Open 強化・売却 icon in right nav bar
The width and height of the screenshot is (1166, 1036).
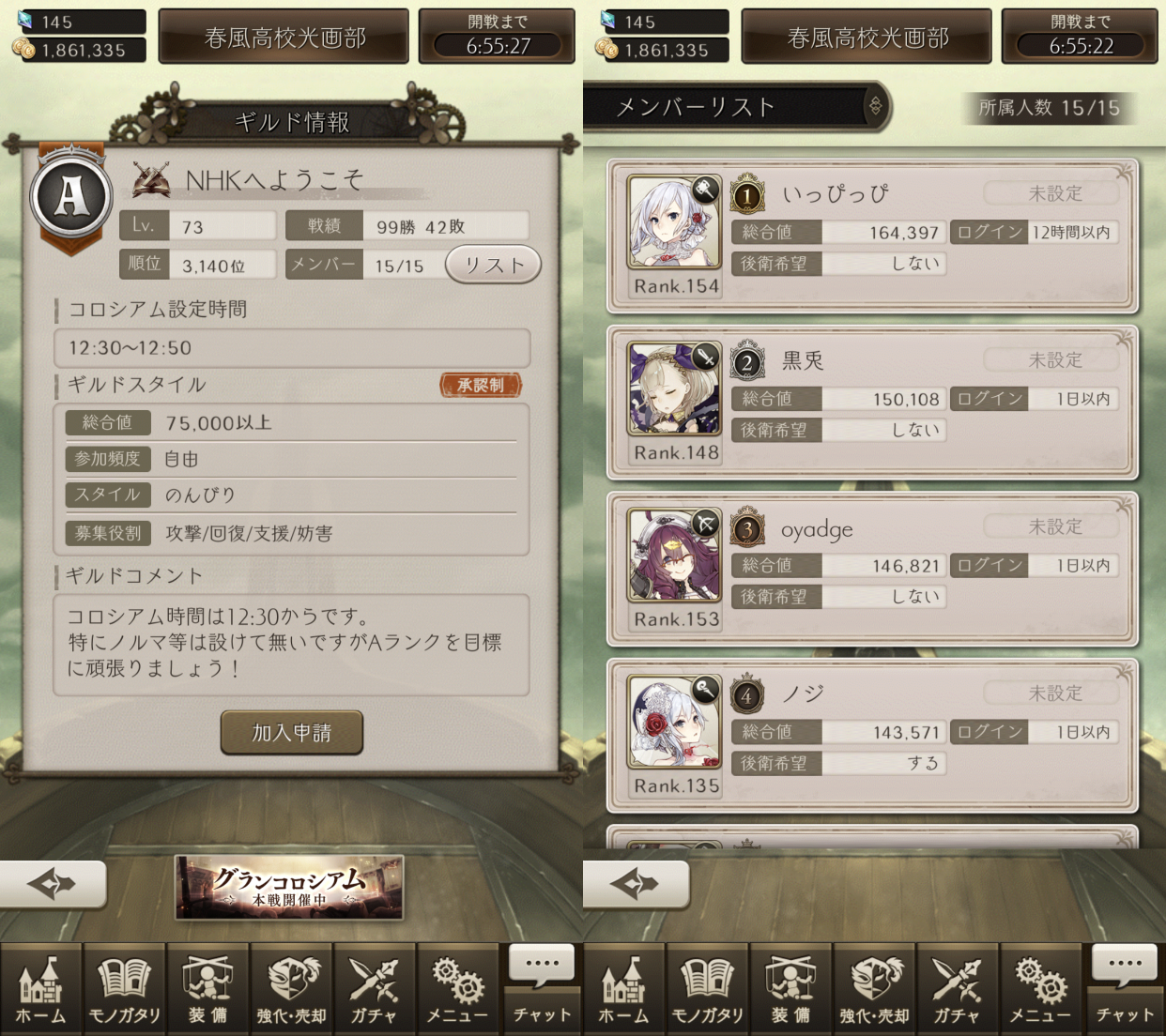[x=874, y=990]
